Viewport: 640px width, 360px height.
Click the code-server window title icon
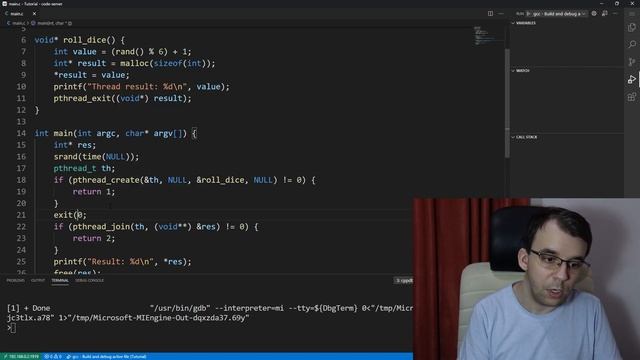tap(4, 4)
